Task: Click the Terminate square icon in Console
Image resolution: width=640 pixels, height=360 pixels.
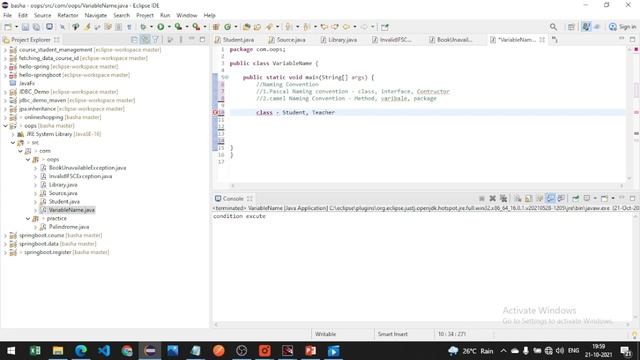Action: 482,198
